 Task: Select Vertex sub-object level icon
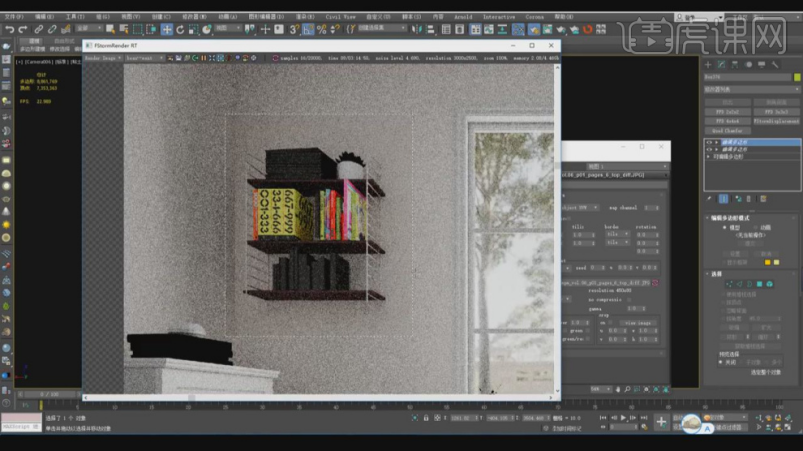(x=729, y=284)
